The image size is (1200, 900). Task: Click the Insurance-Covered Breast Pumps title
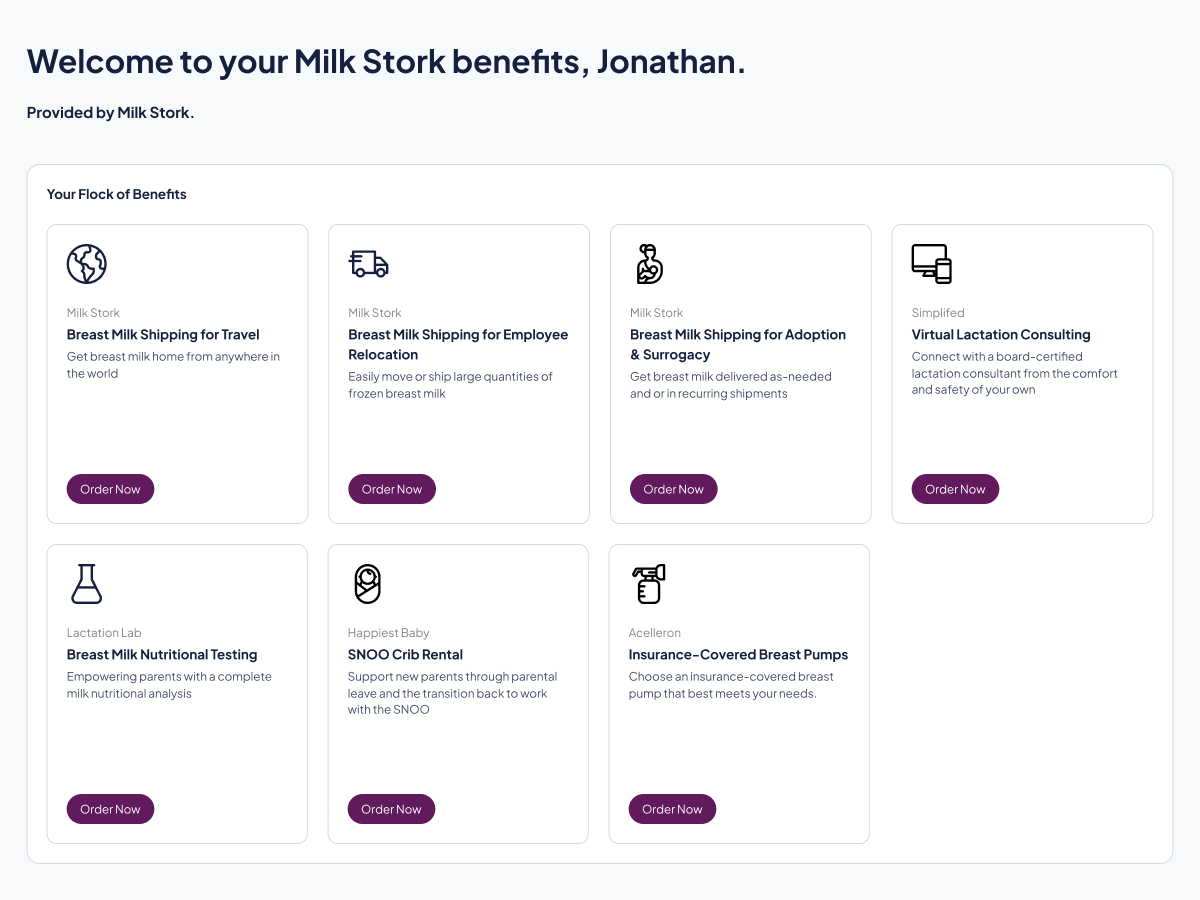pos(738,654)
